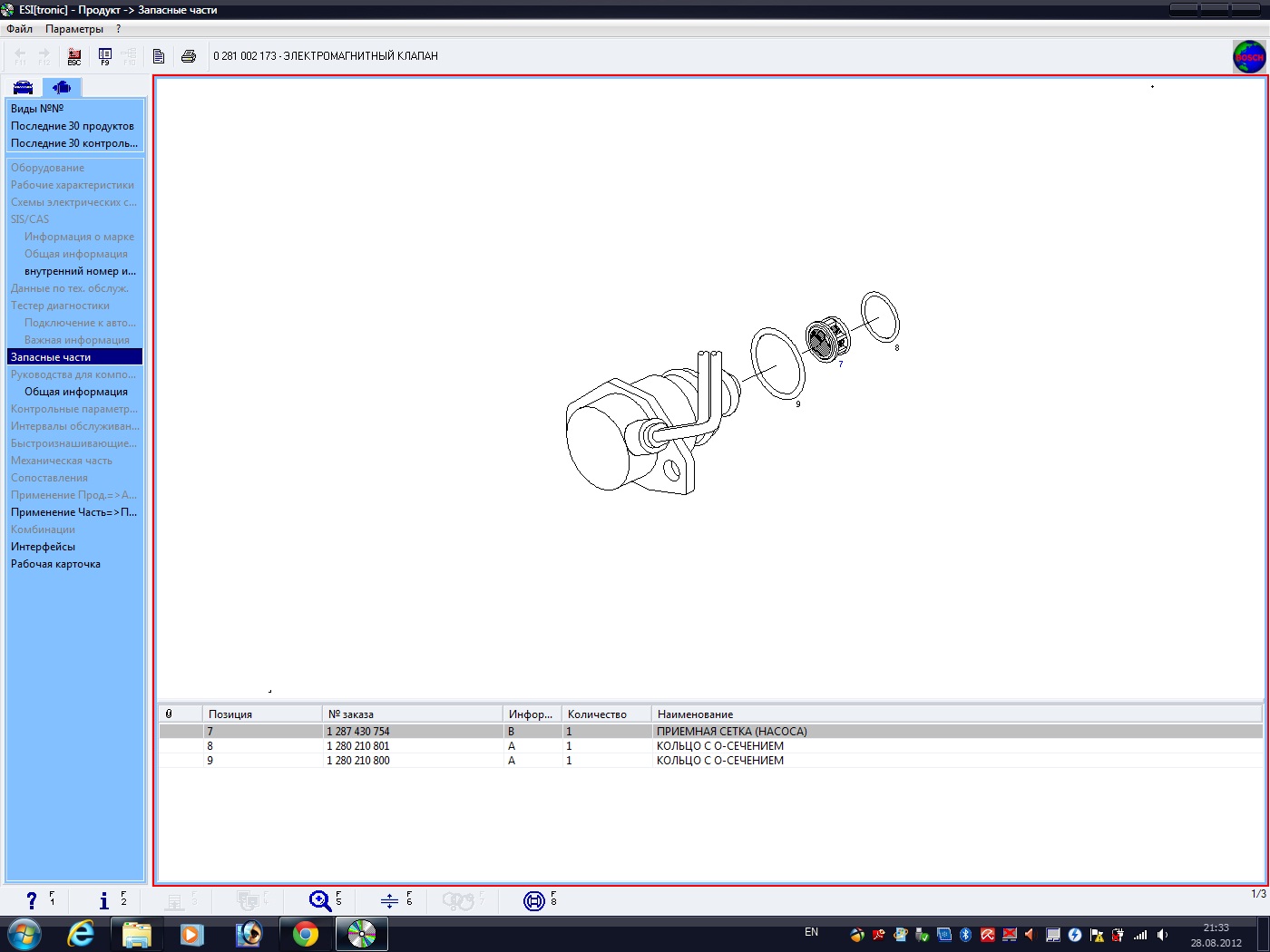Open Google Chrome from the taskbar
This screenshot has height=952, width=1270.
306,934
